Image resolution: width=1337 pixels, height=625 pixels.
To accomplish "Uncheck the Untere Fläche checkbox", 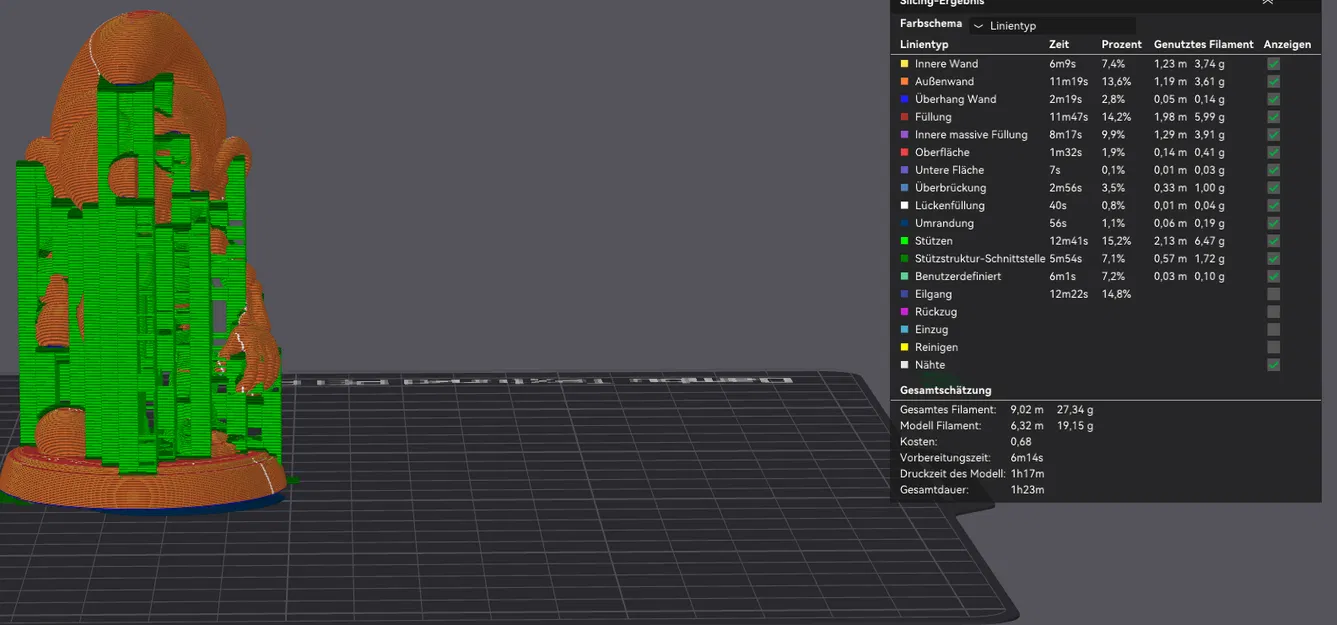I will pos(1273,170).
